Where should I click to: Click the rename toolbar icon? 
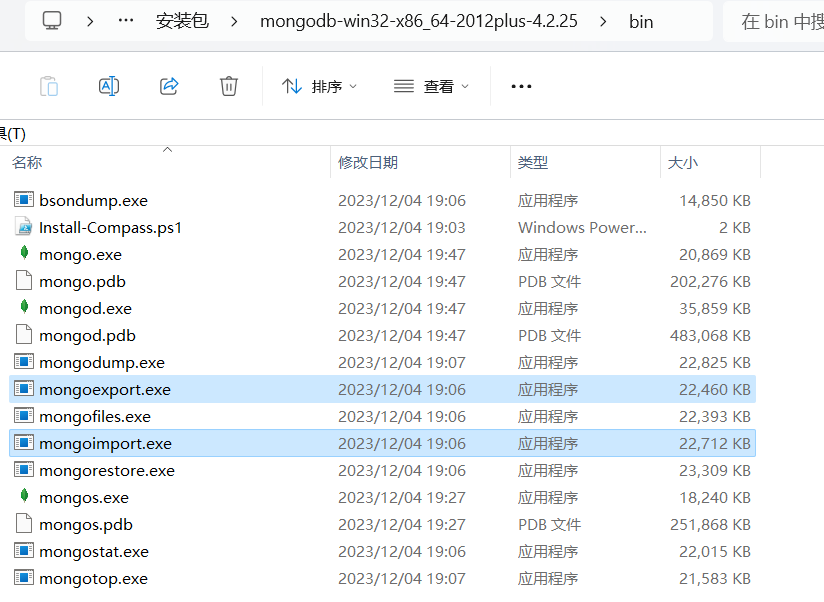tap(109, 86)
